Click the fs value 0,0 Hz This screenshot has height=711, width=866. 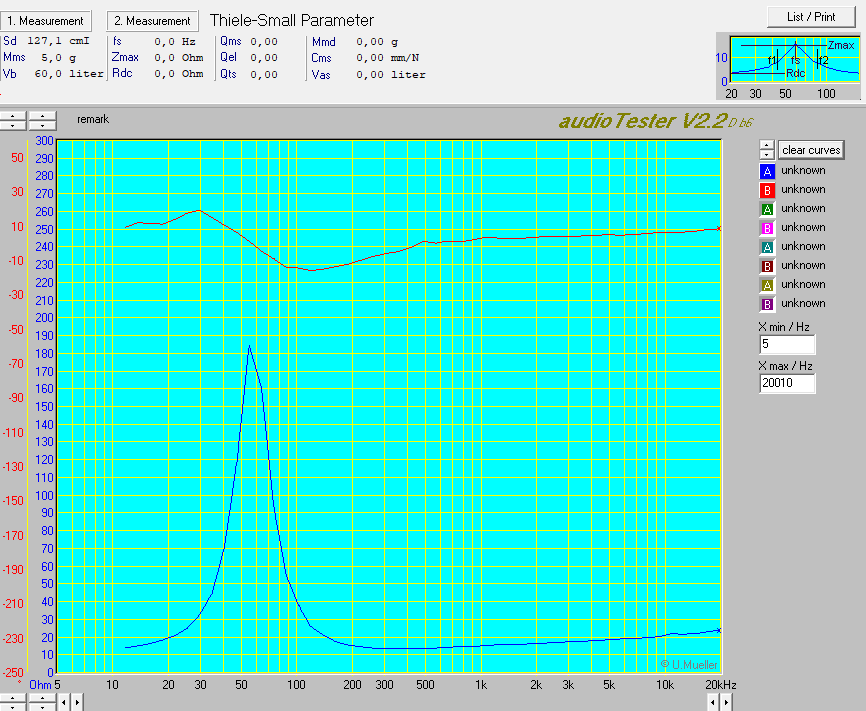coord(175,41)
